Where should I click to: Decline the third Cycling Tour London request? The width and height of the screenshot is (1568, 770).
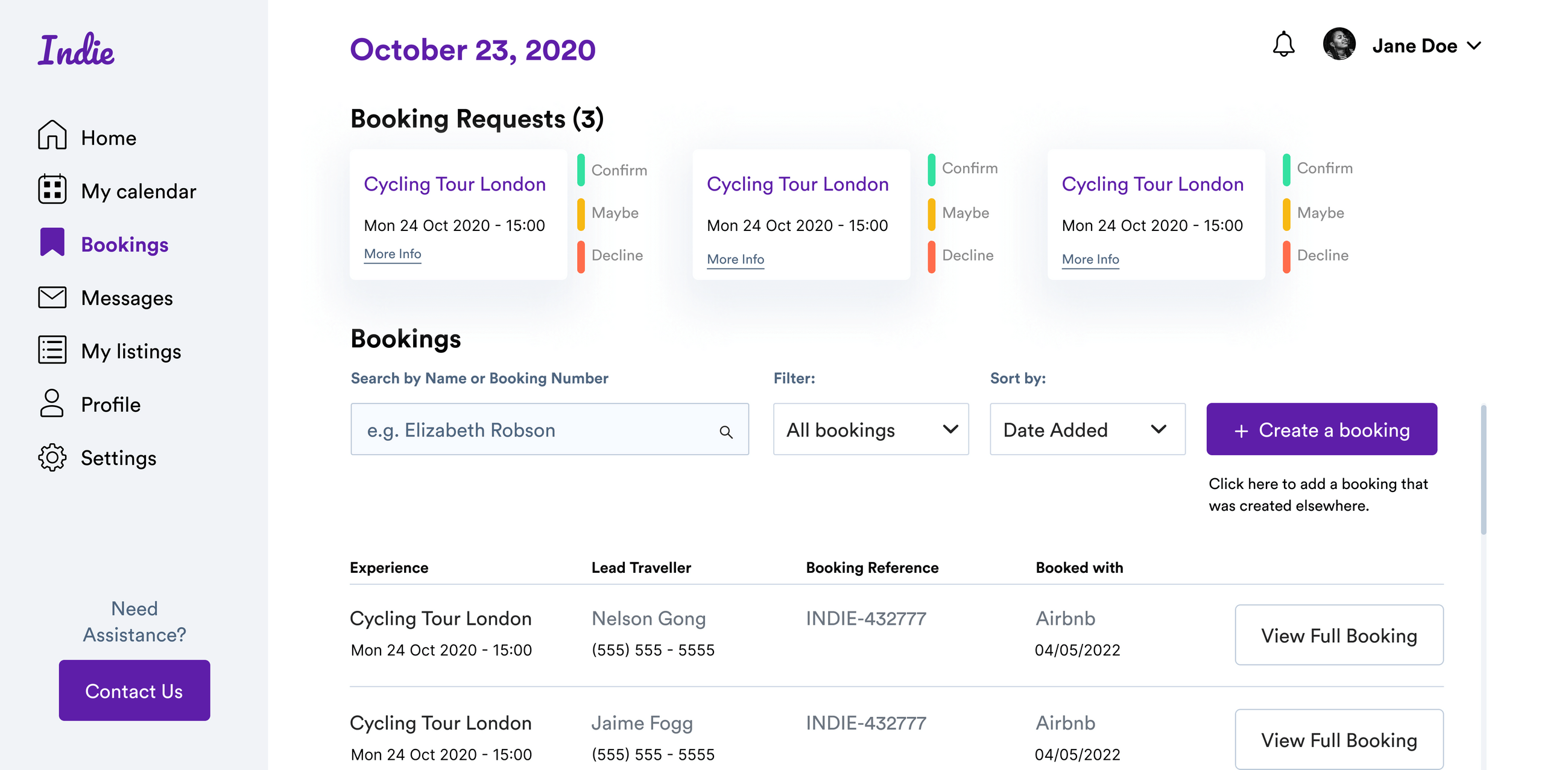point(1321,255)
